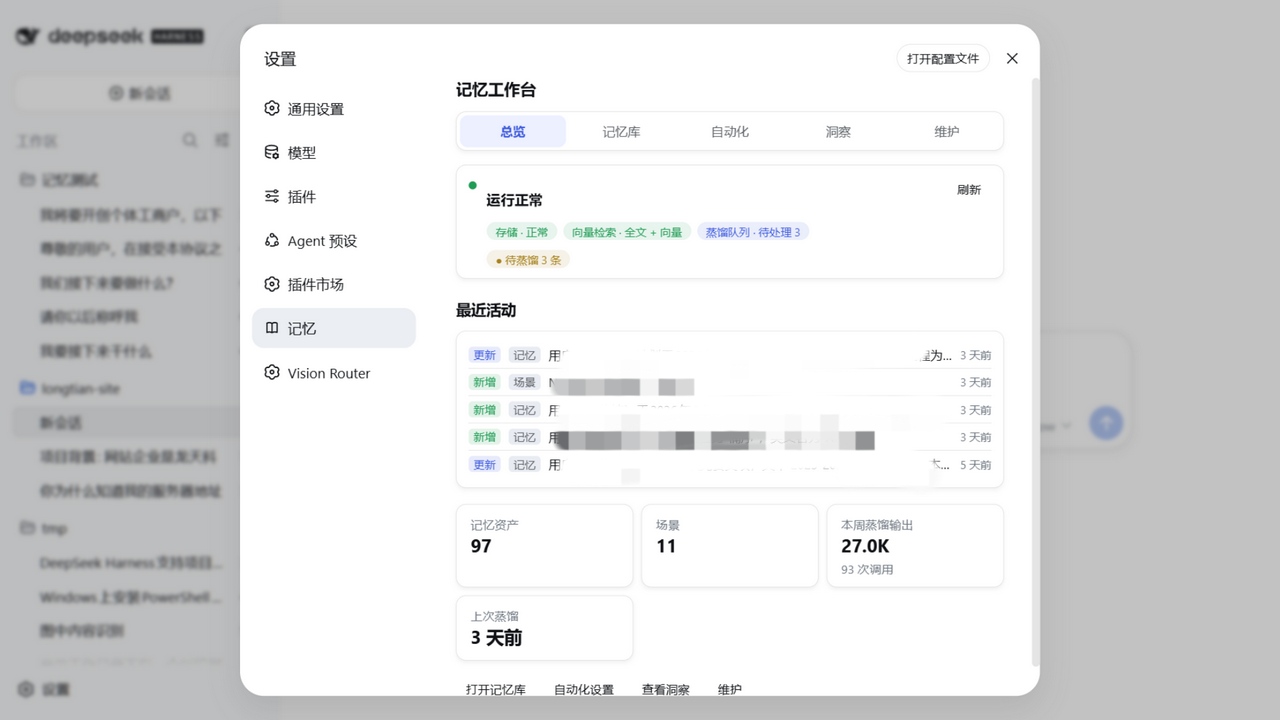Click the 最近活动 heading
Image resolution: width=1280 pixels, height=720 pixels.
486,310
